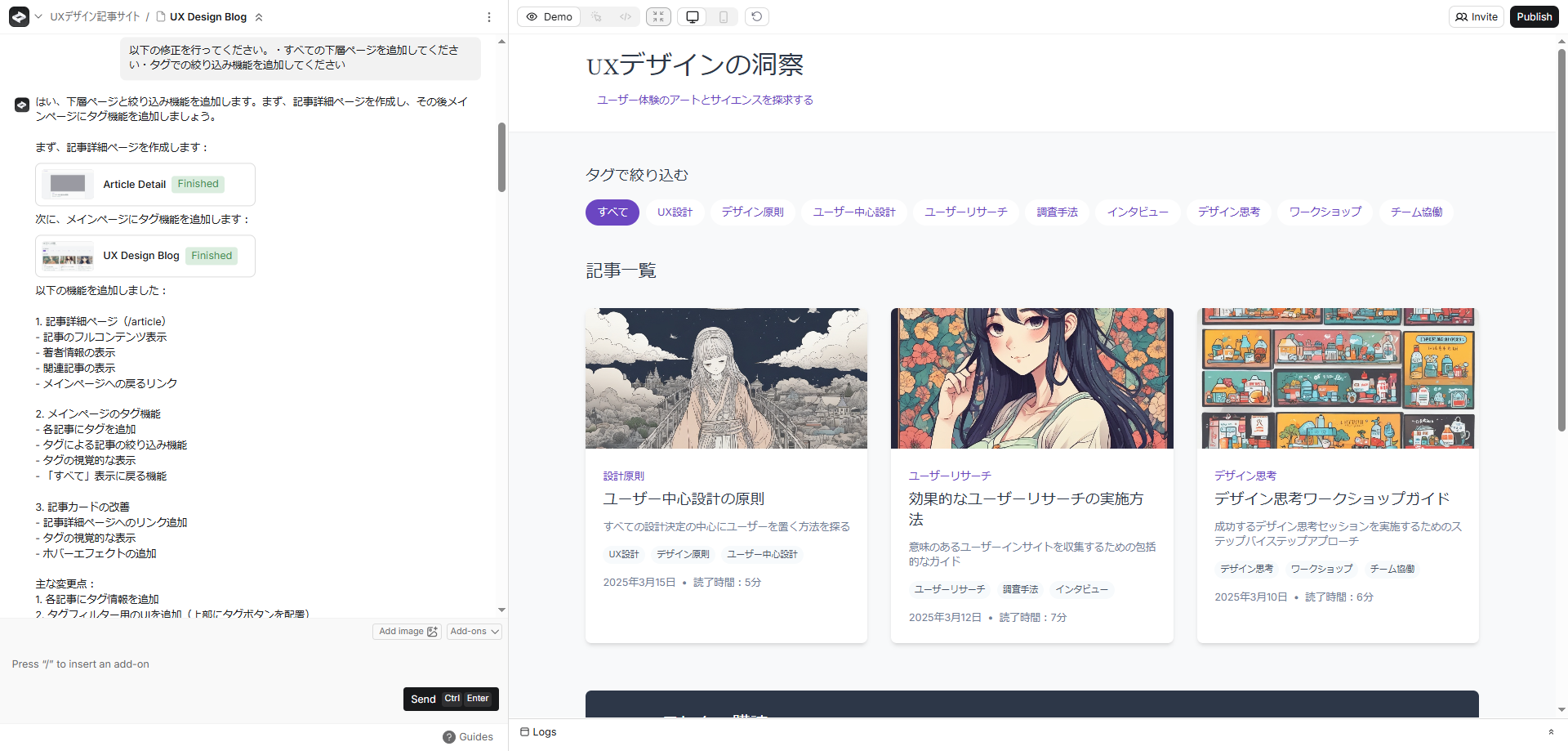Click the chat panel scrollbar thumb

(501, 157)
